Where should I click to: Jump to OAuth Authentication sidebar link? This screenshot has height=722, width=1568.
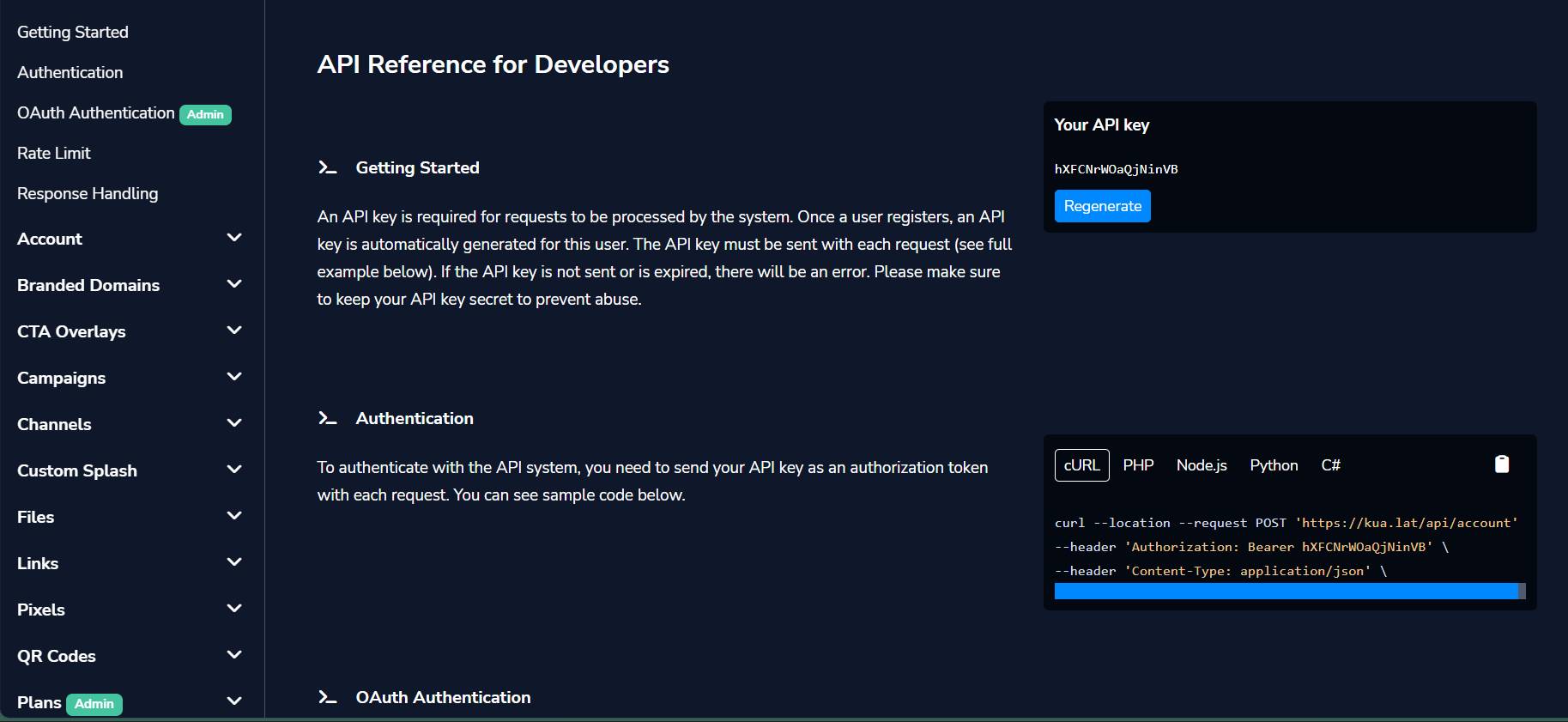95,112
